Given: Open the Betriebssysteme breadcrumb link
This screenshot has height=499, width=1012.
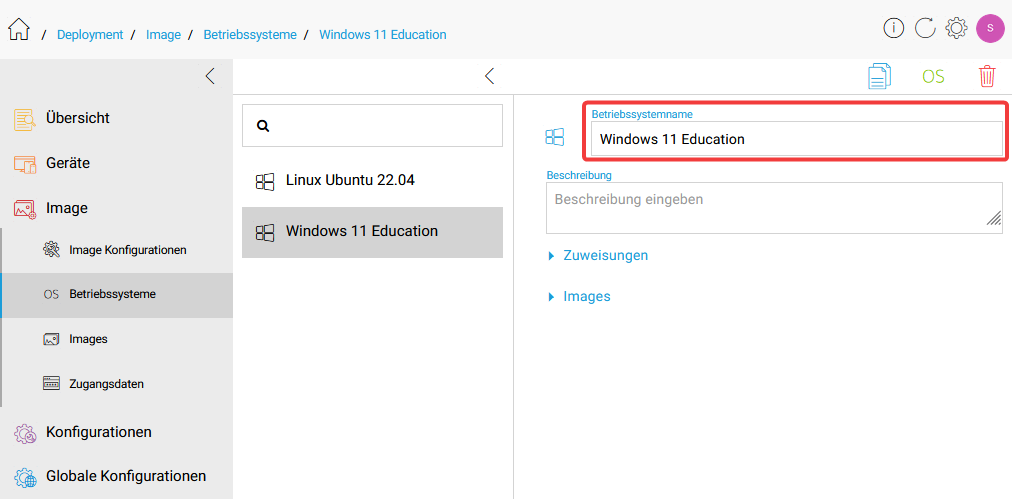Looking at the screenshot, I should pyautogui.click(x=250, y=35).
